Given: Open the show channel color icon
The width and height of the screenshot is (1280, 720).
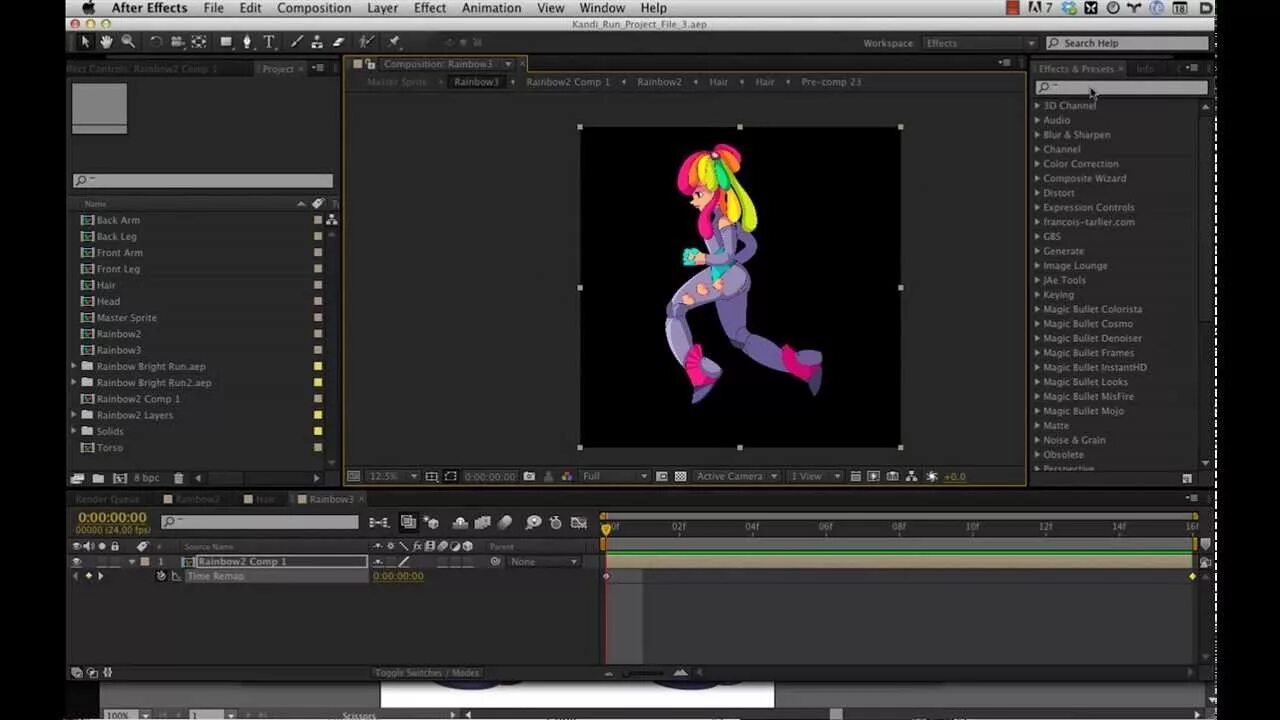Looking at the screenshot, I should point(566,476).
